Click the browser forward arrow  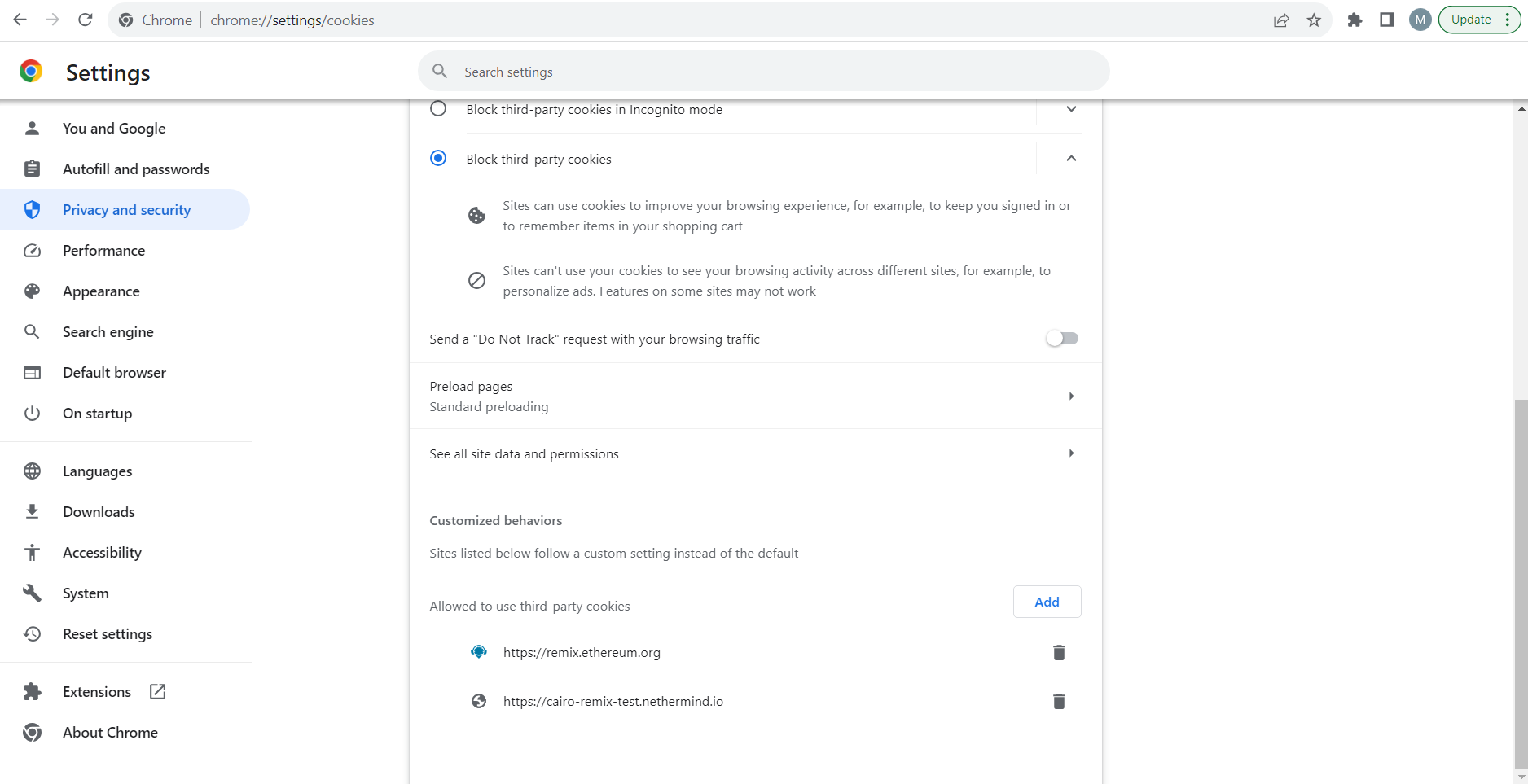53,20
